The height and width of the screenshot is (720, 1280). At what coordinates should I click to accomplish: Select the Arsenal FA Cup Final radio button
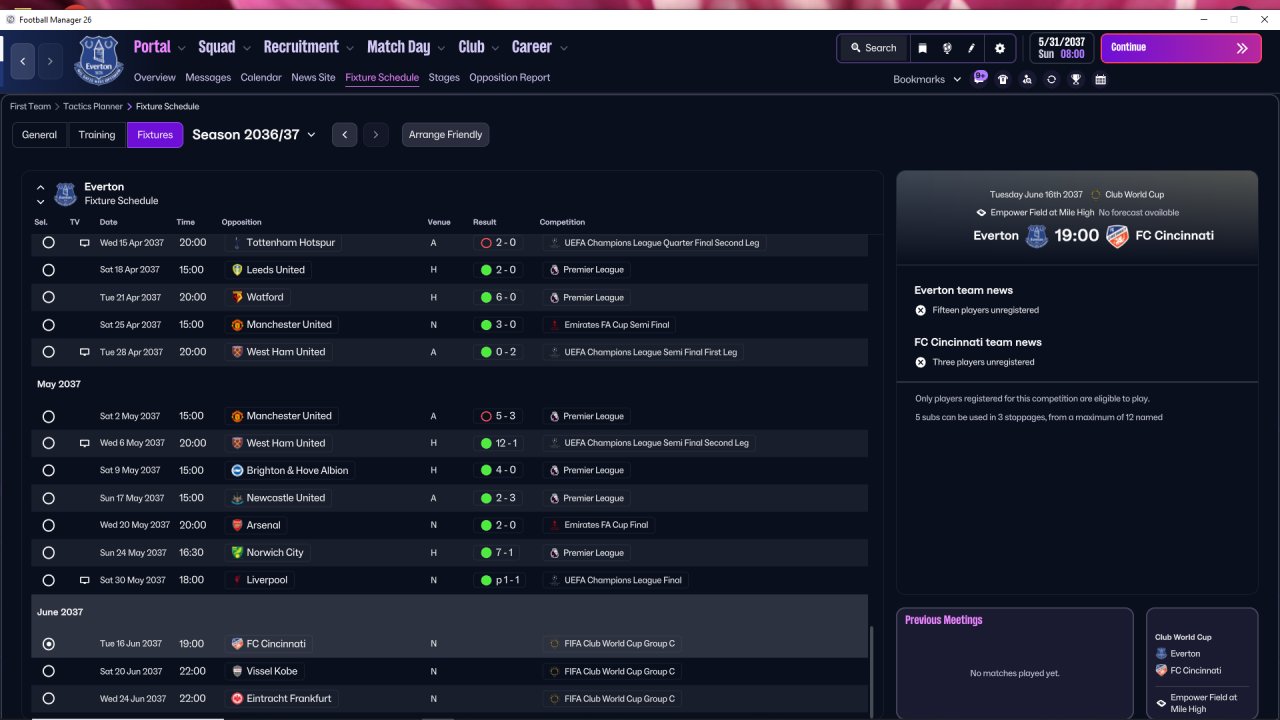pyautogui.click(x=49, y=525)
